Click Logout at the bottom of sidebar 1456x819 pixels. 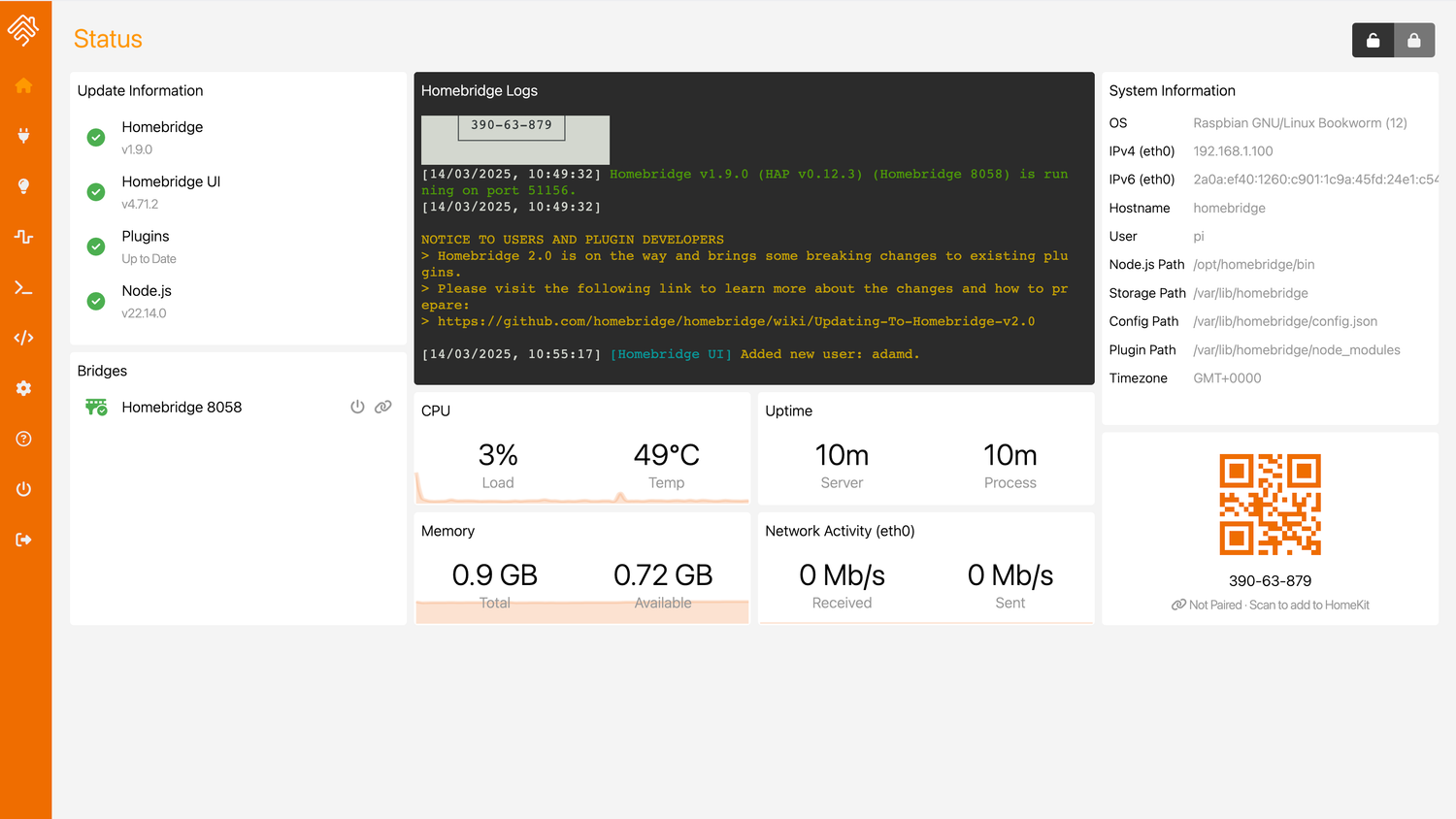click(x=26, y=540)
